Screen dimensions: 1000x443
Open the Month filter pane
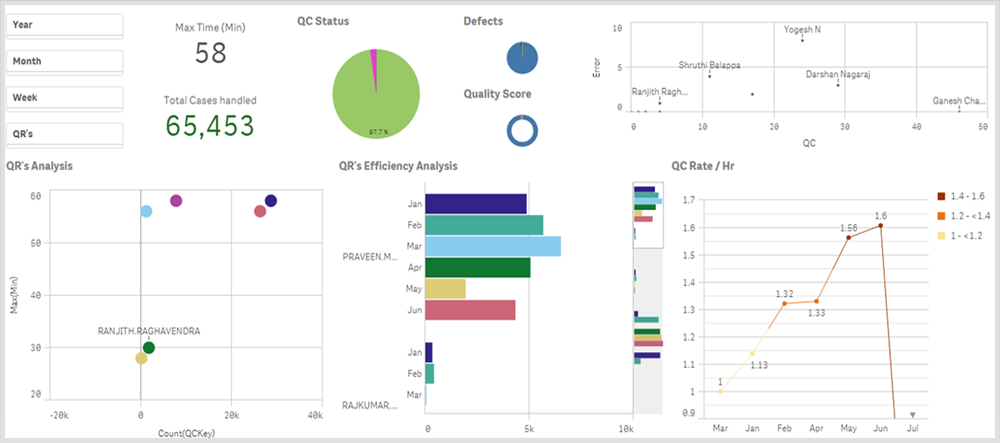64,62
